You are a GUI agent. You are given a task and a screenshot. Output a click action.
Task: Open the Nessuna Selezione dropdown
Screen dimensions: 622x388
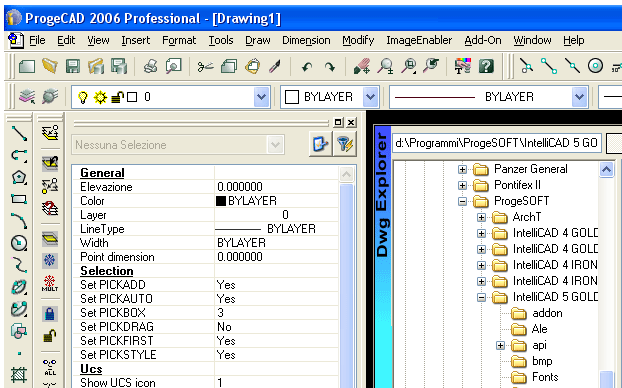[x=275, y=144]
